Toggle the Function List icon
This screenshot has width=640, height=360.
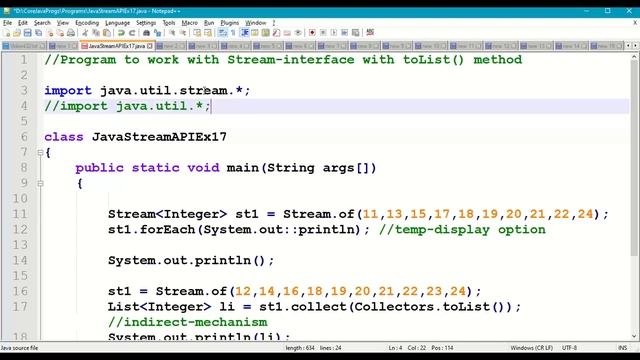pyautogui.click(x=276, y=33)
